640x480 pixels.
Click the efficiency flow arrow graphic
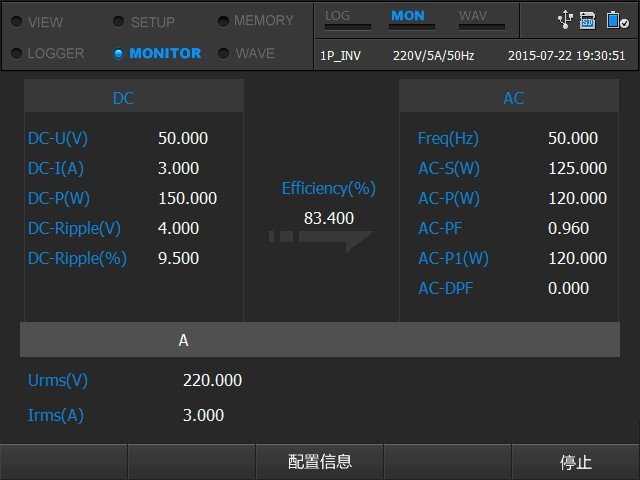tap(320, 239)
